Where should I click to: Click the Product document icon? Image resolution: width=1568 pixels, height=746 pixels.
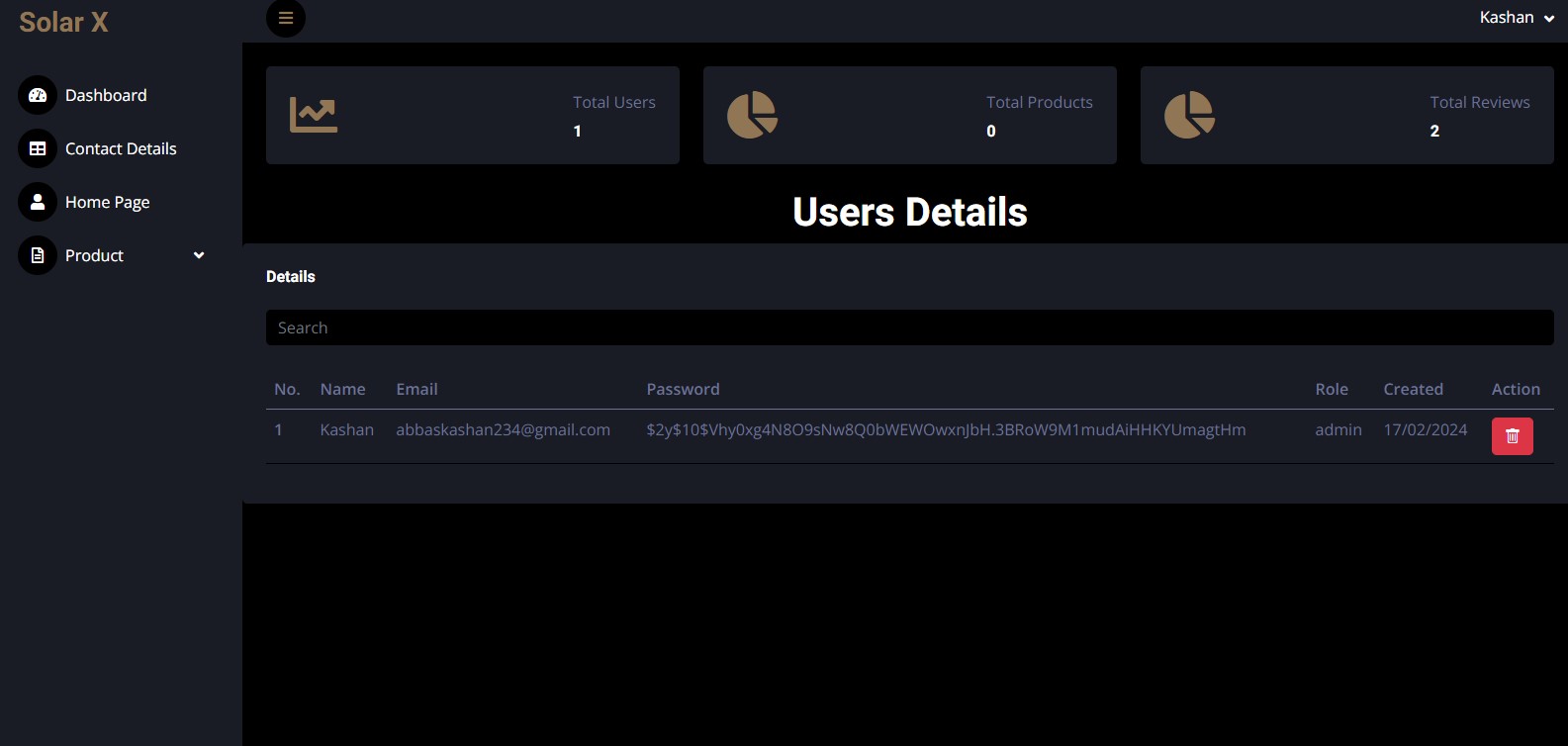tap(38, 255)
